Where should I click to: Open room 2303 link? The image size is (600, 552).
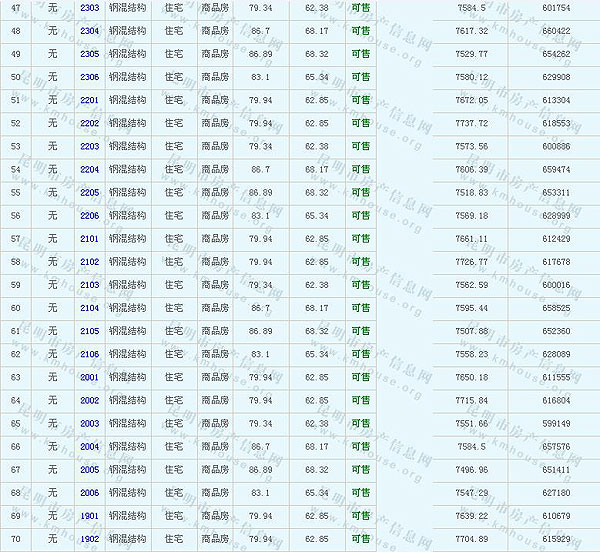click(x=89, y=8)
